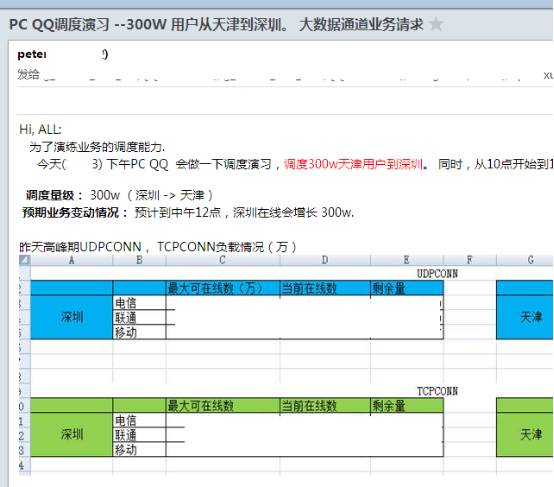Click blue header cell '最大可在线数（万）'
The image size is (554, 487).
click(223, 288)
